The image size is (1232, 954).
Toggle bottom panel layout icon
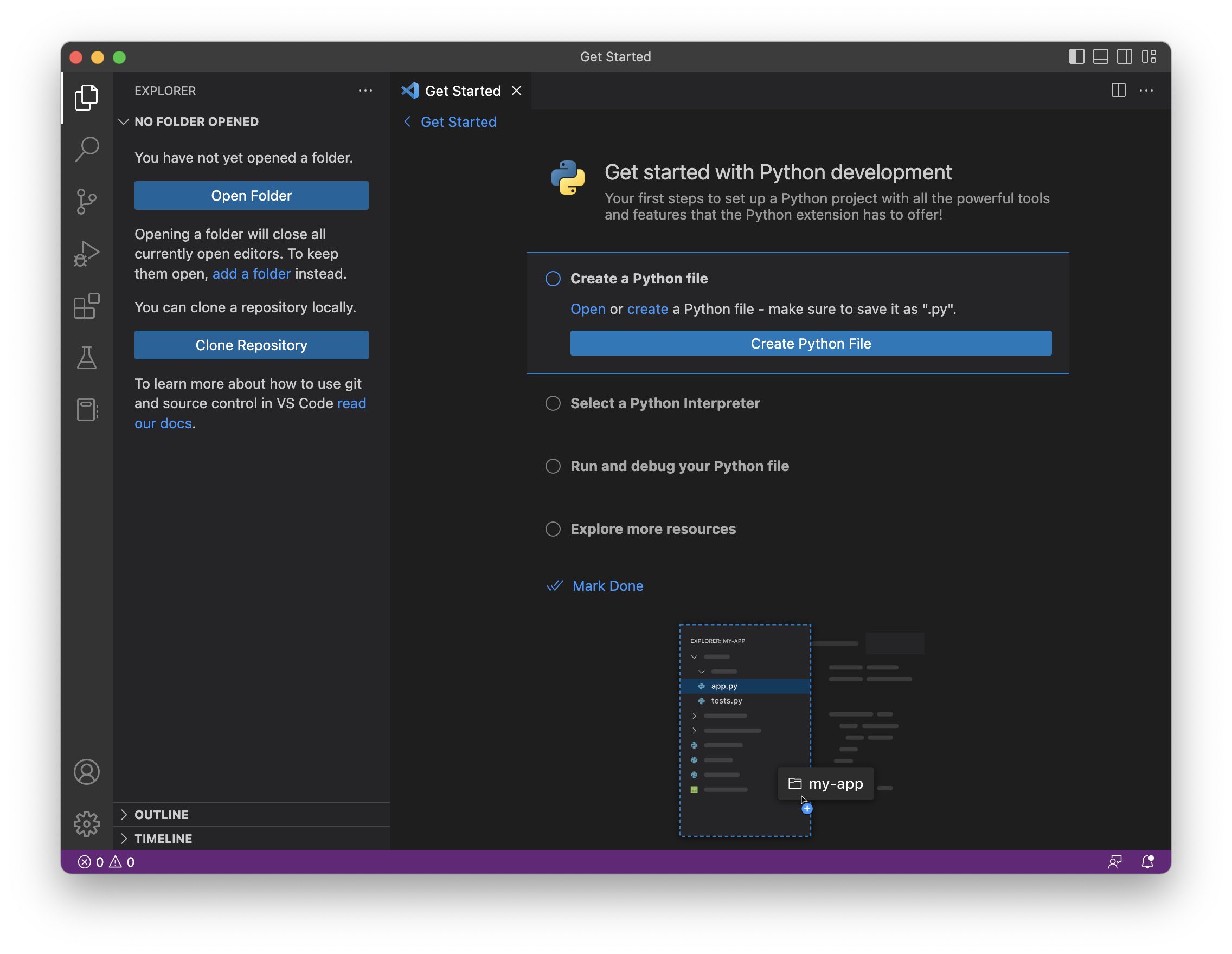[1100, 56]
